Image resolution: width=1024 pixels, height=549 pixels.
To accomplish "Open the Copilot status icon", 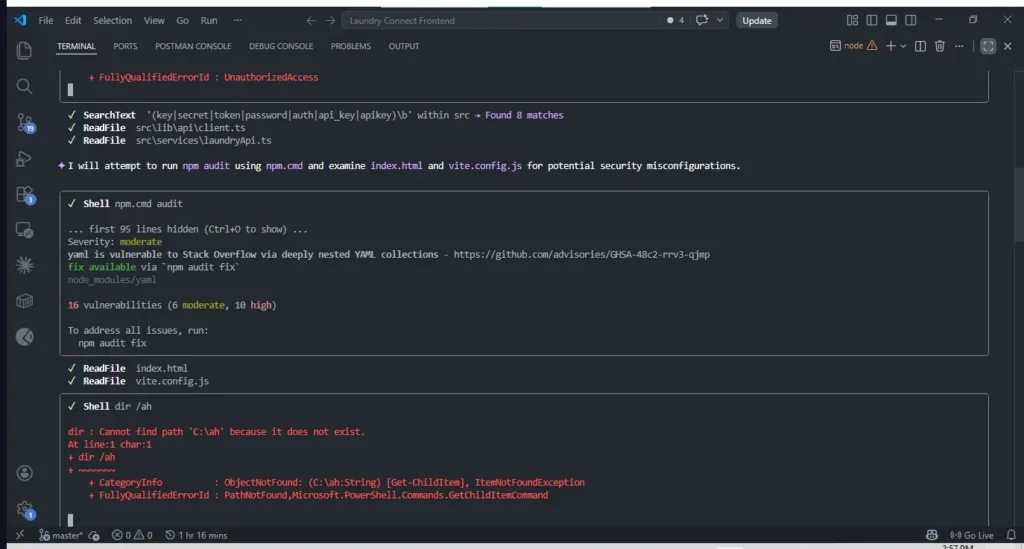I will [x=932, y=535].
